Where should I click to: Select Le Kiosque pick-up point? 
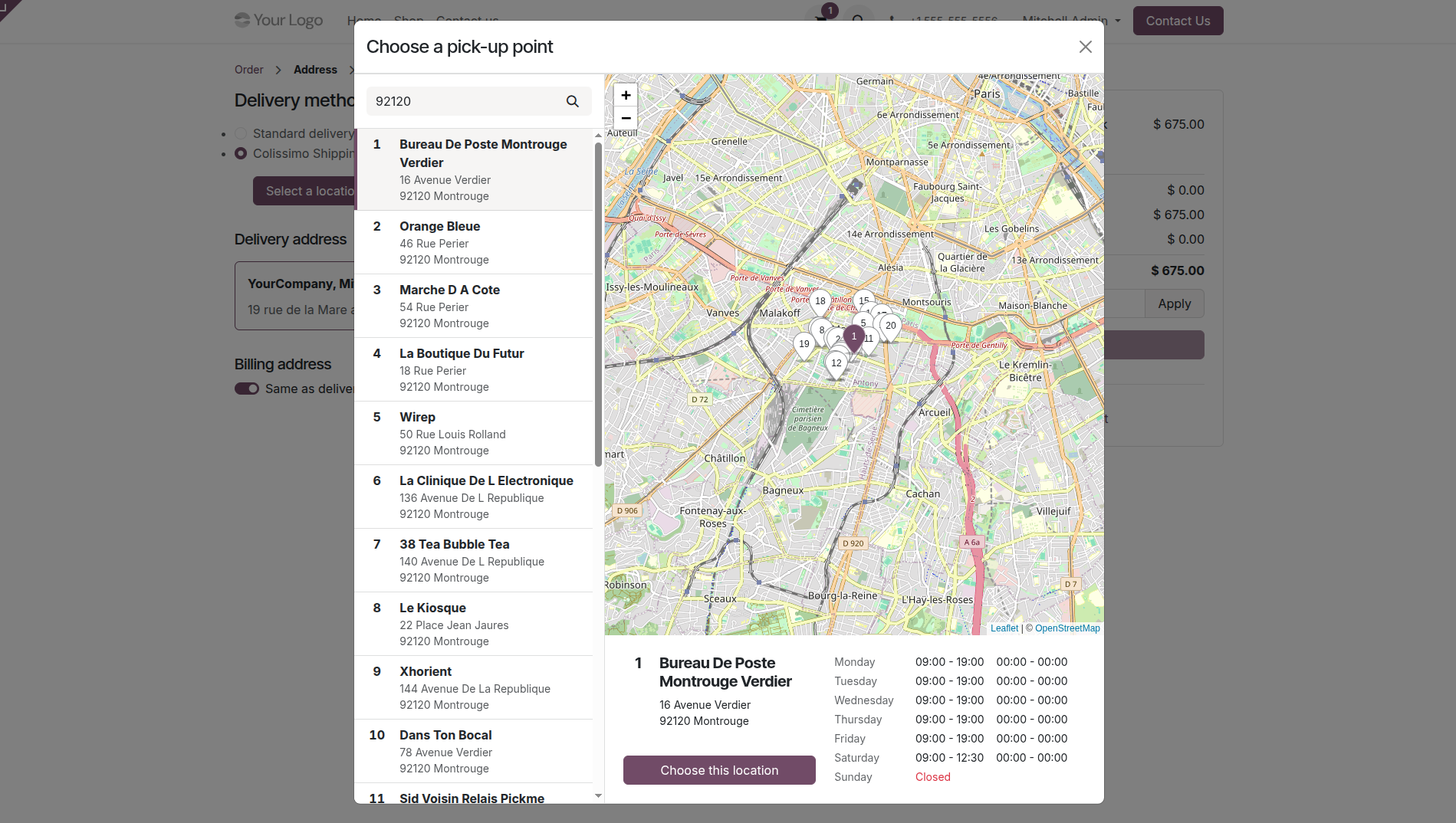[474, 624]
